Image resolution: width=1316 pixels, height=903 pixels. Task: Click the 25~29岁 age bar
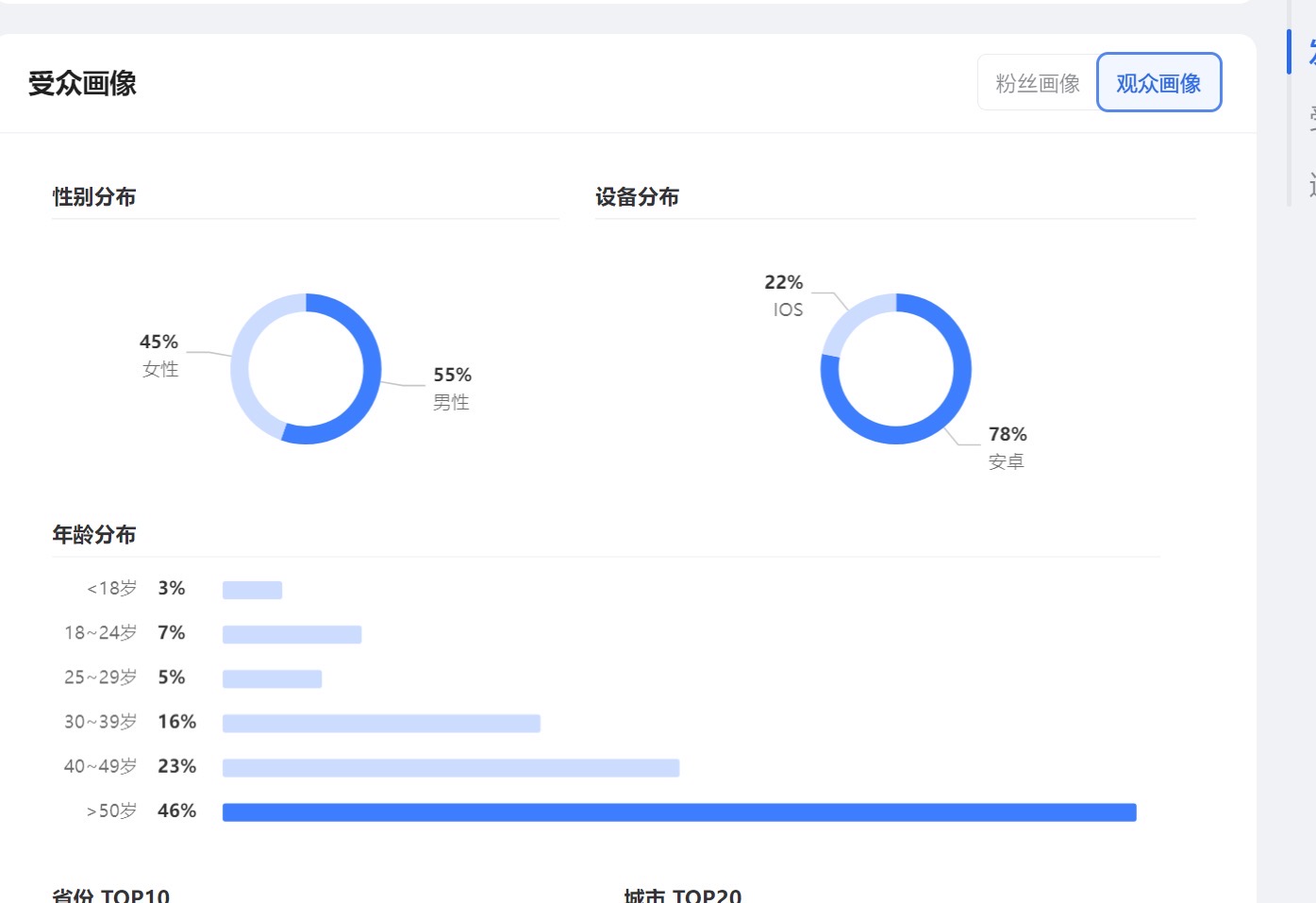click(272, 679)
